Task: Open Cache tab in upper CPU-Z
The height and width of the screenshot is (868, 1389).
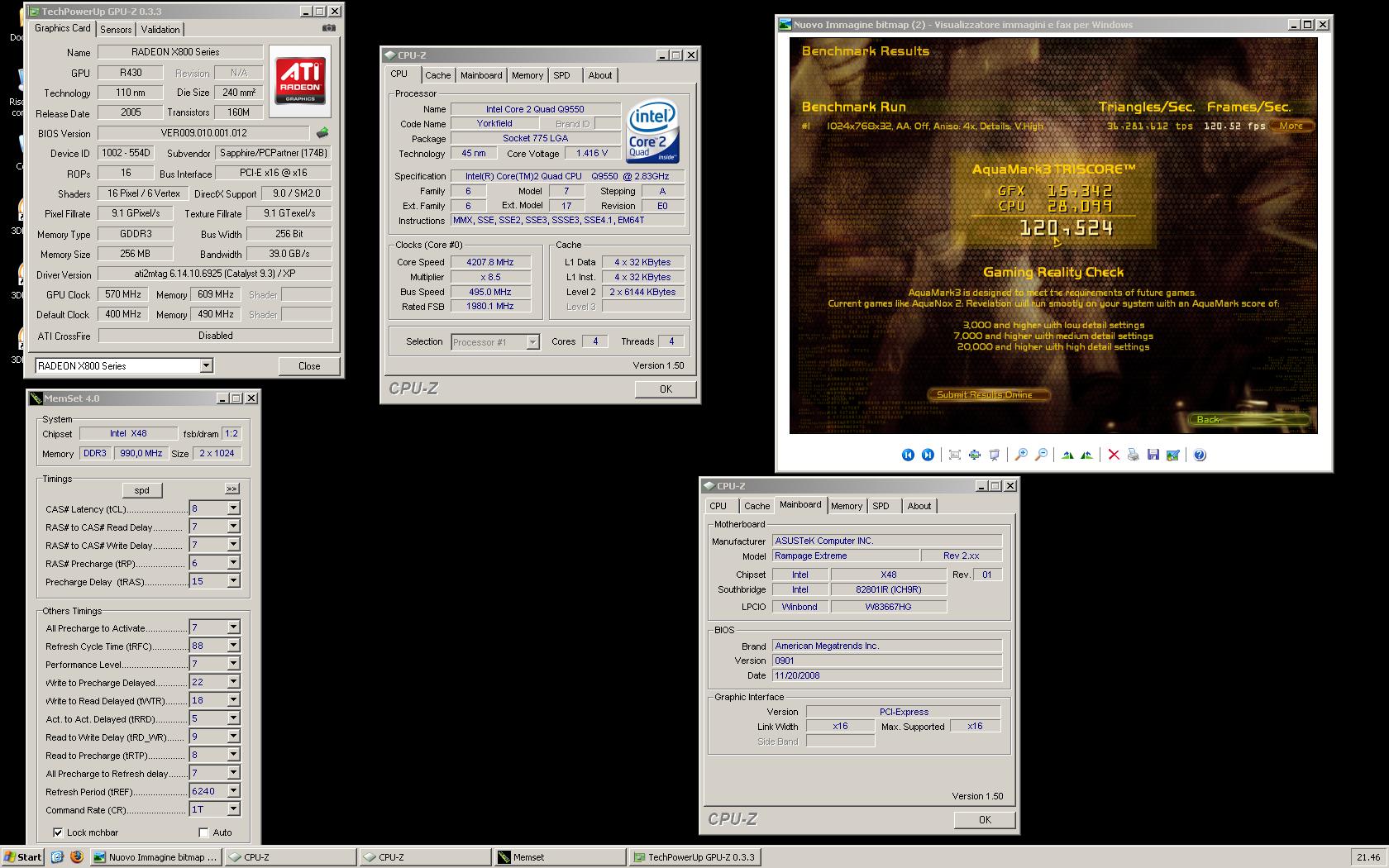Action: 438,75
